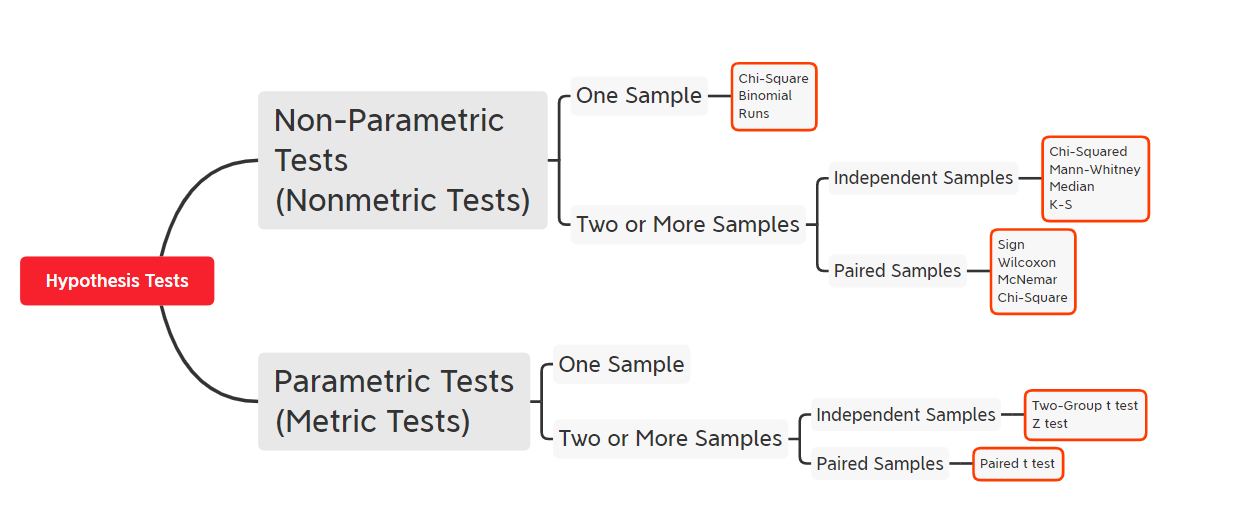Click the Paired t test box
The image size is (1235, 530).
1018,464
